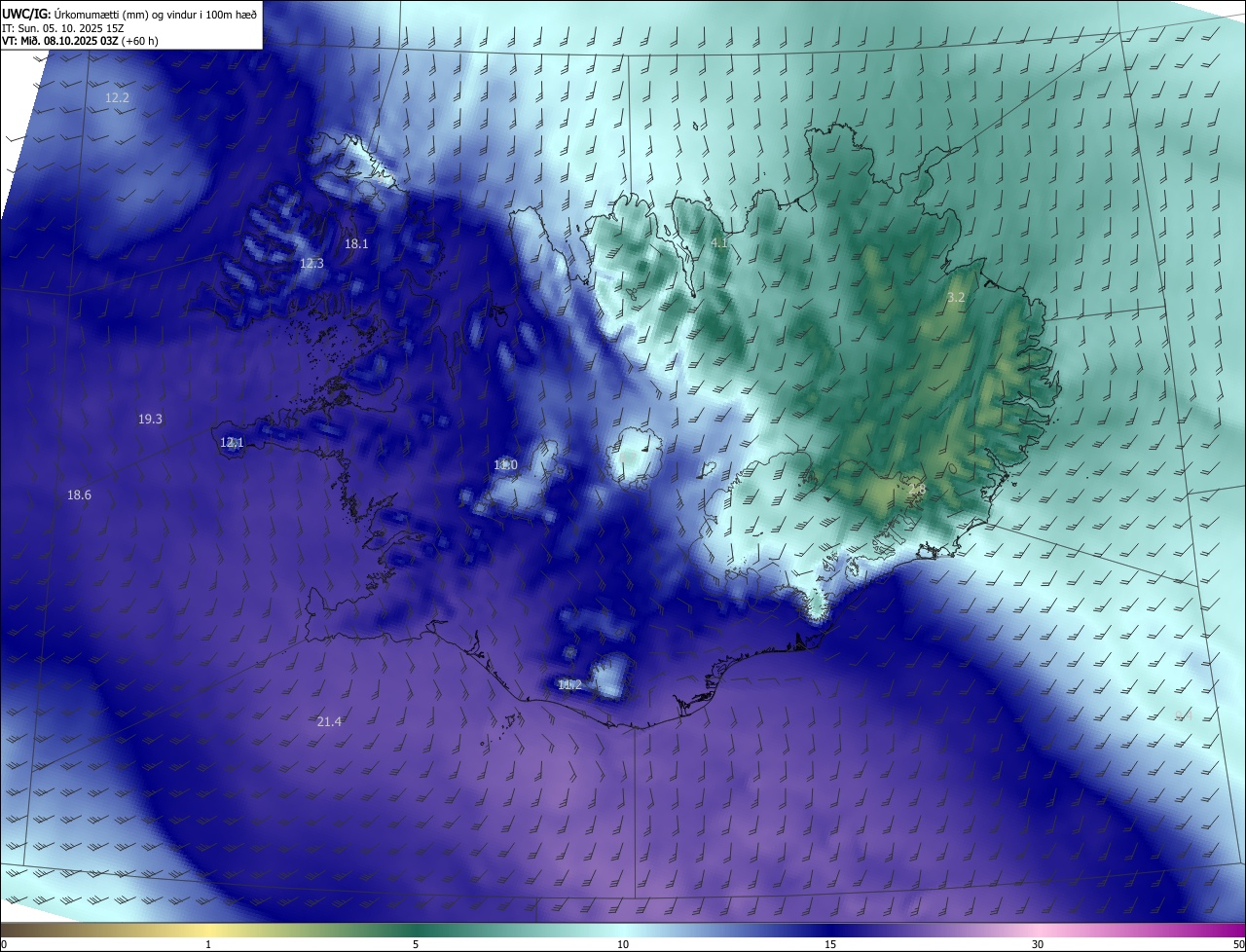Screen dimensions: 1246x952
Task: Click the 0 tick on the color scale
Action: point(4,944)
